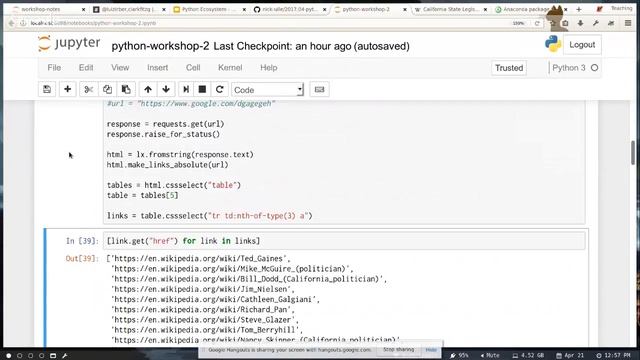Cut the selected cell with the scissors icon
Image resolution: width=640 pixels, height=360 pixels.
point(89,89)
